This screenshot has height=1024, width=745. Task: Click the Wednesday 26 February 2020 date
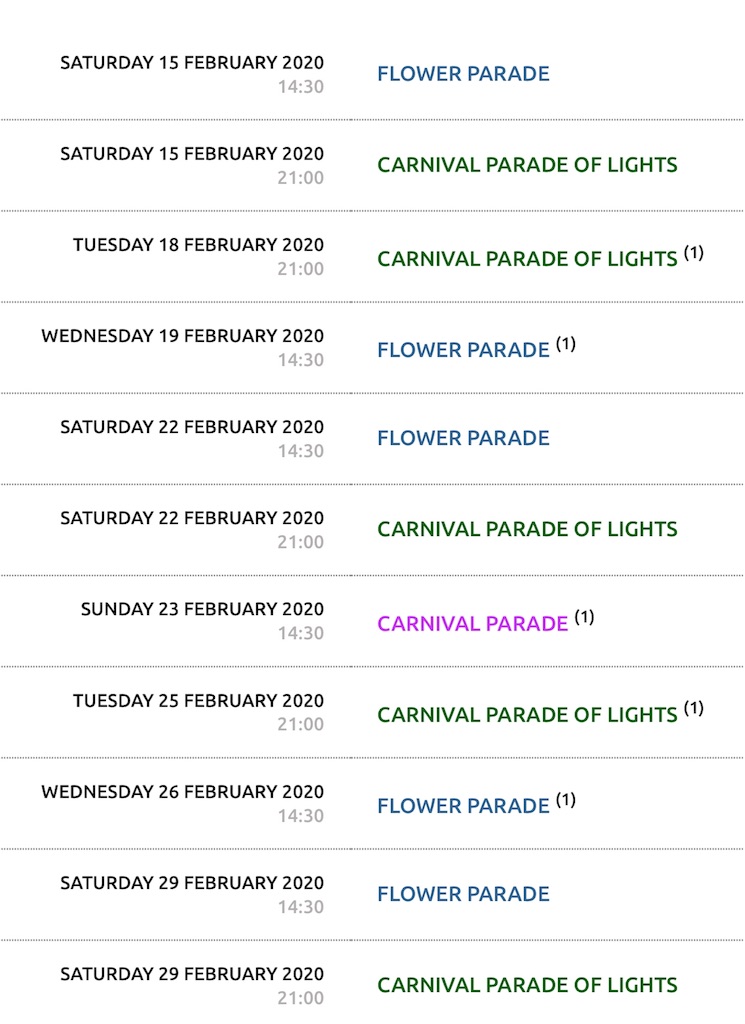pos(183,792)
